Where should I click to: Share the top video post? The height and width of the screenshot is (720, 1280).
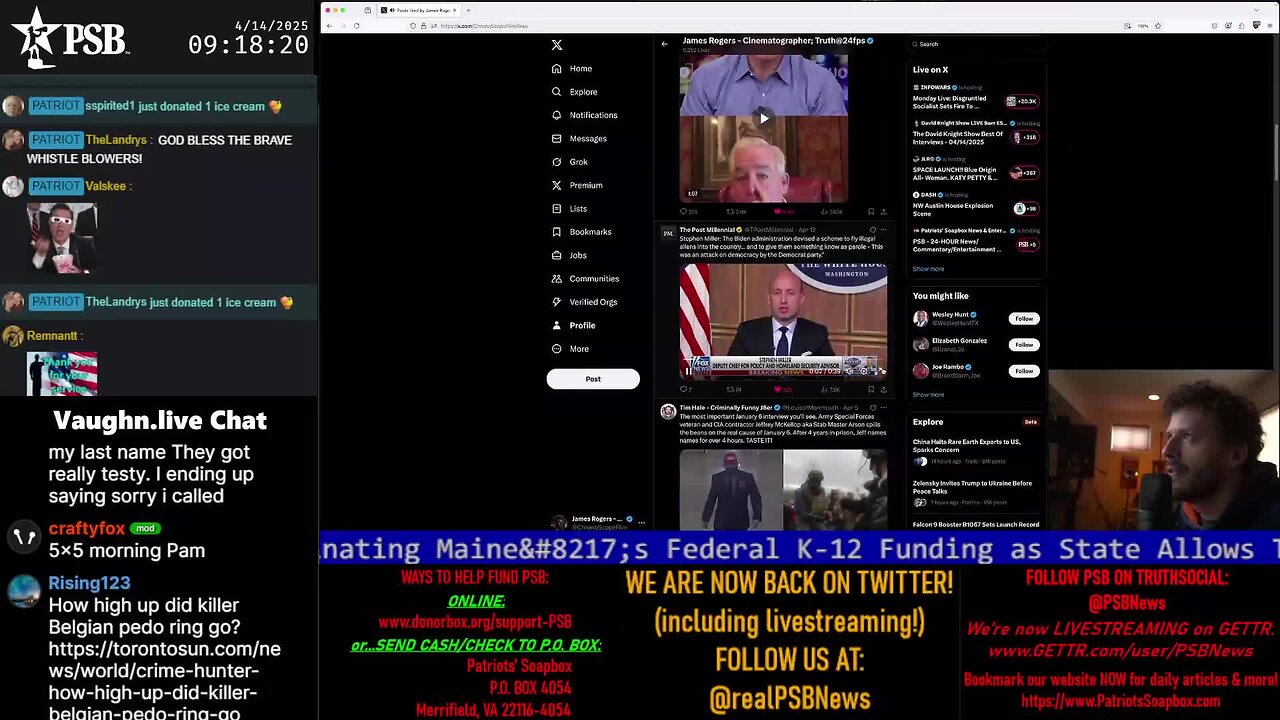coord(883,212)
